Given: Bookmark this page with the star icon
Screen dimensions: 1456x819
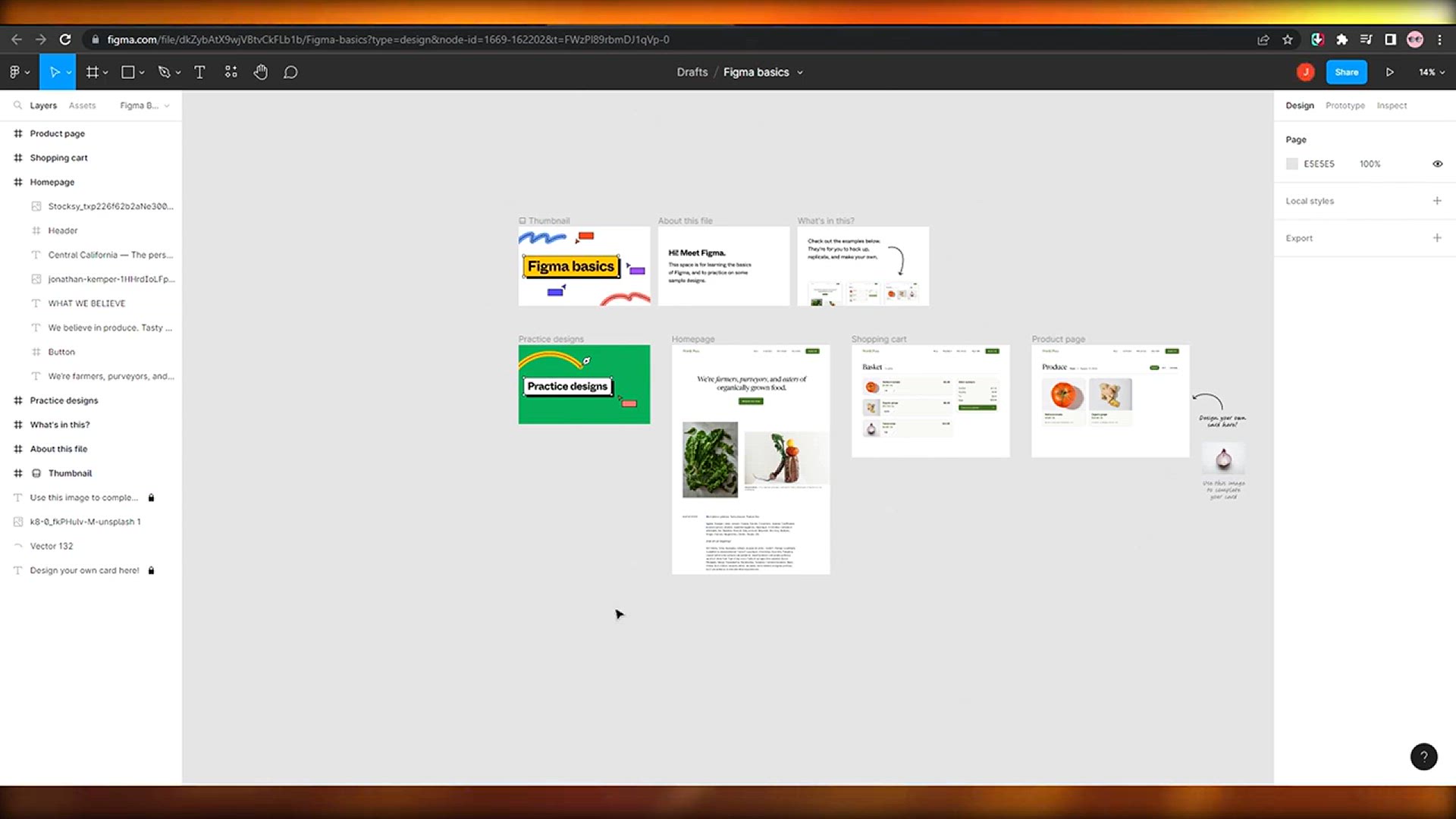Looking at the screenshot, I should (x=1288, y=39).
